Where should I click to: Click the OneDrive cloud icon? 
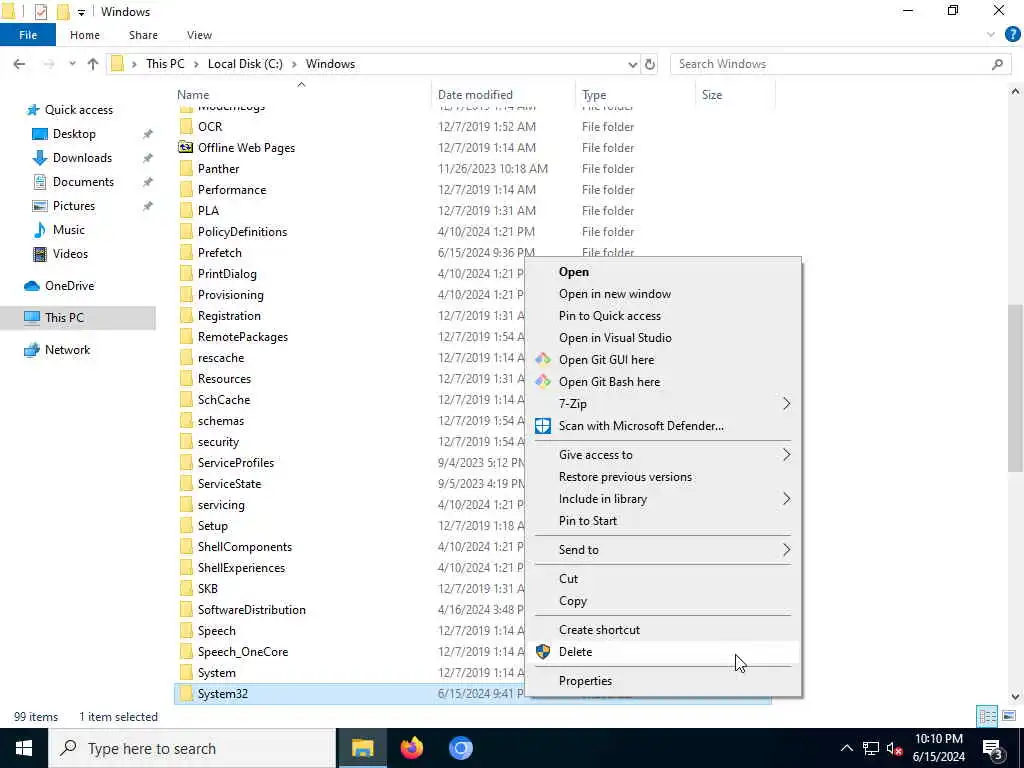(x=32, y=286)
